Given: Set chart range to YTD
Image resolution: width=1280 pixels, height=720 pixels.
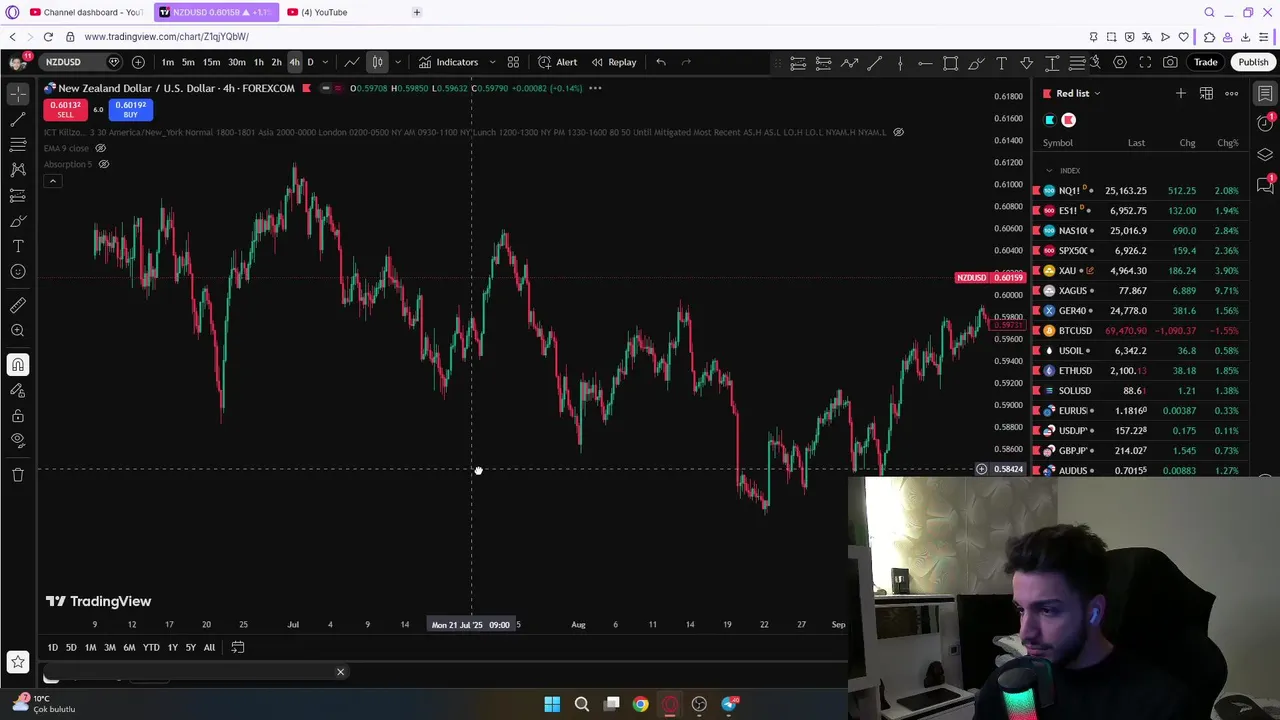Looking at the screenshot, I should pos(151,648).
